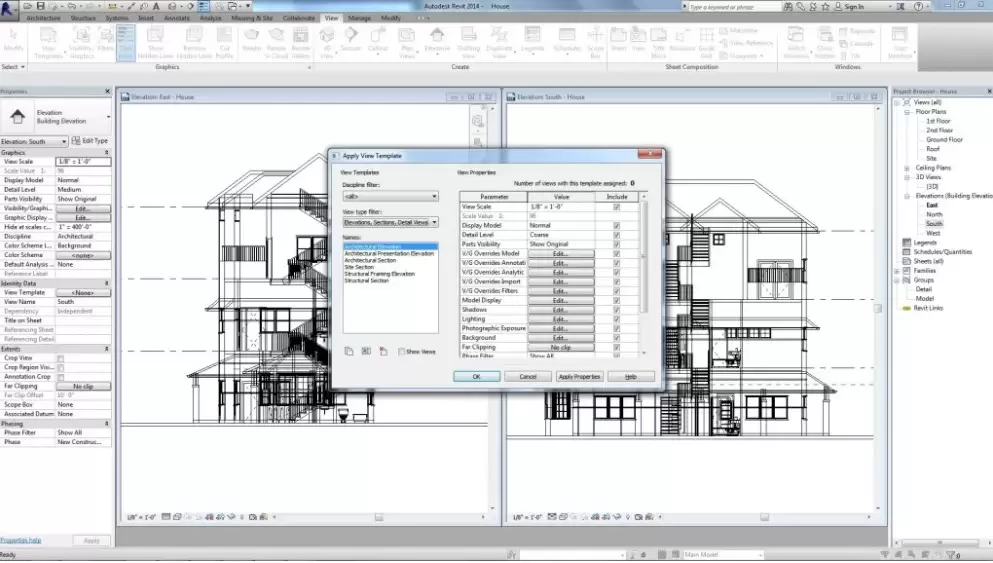
Task: Uncheck Include for View Scale row
Action: (616, 206)
